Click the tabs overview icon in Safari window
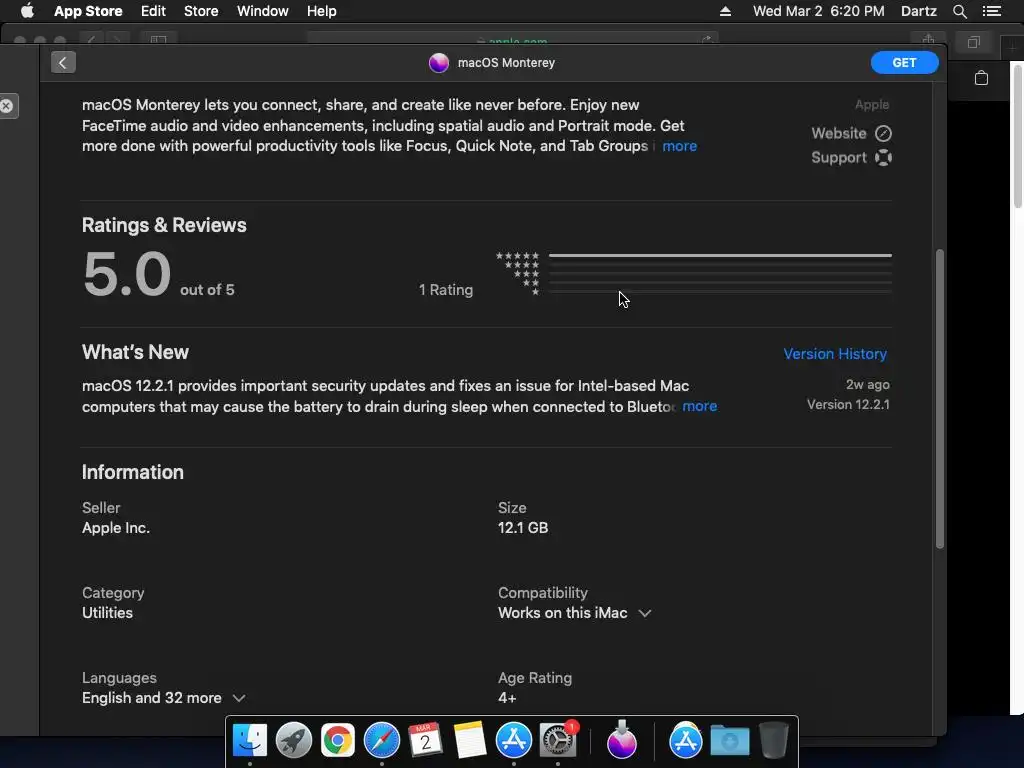 pos(974,42)
